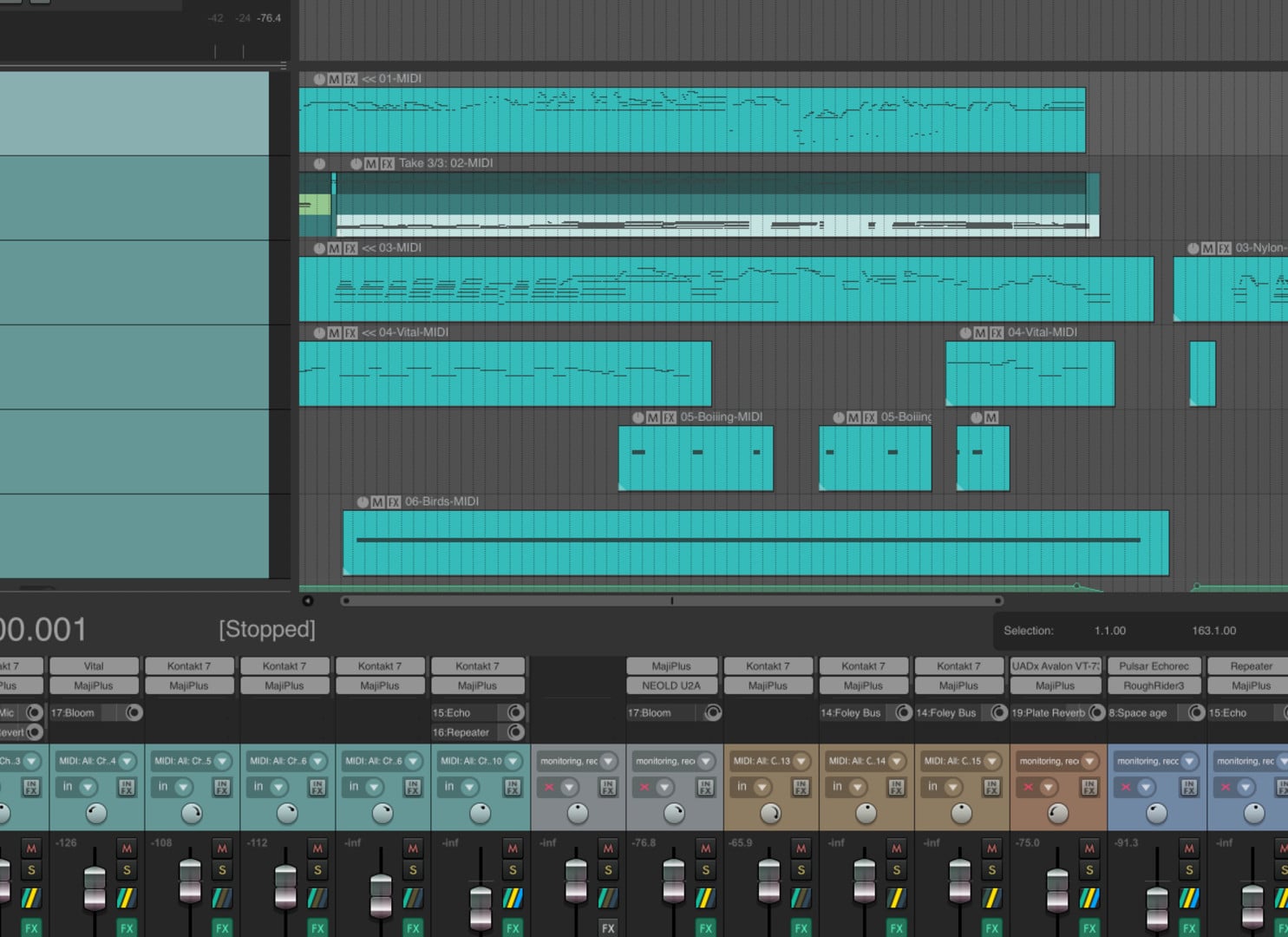Click the volume fader on the Vital strip
The image size is (1288, 937).
(x=95, y=885)
